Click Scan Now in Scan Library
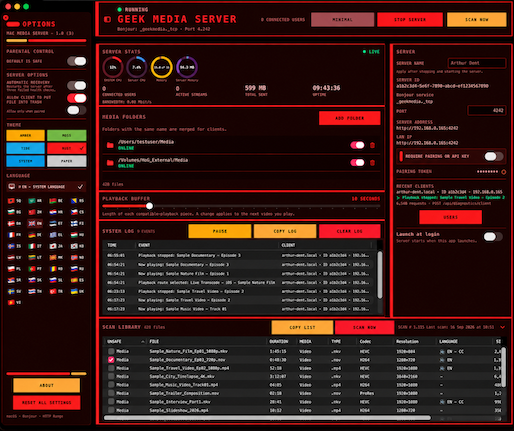 pyautogui.click(x=364, y=327)
